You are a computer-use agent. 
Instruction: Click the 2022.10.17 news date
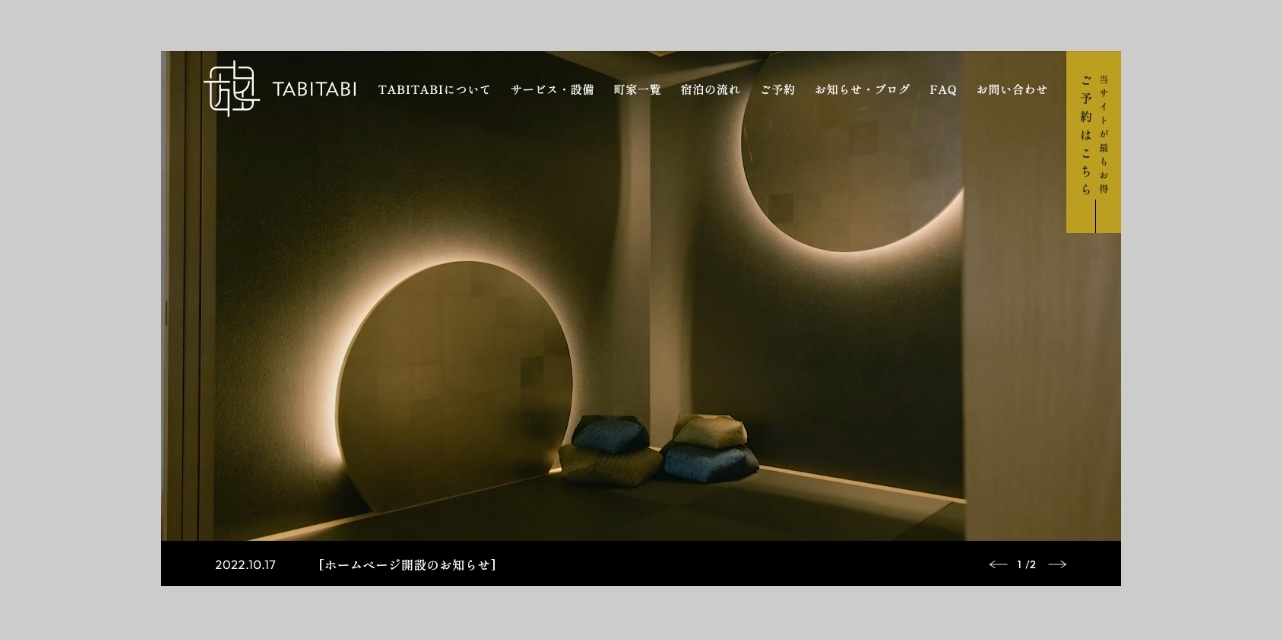[245, 565]
